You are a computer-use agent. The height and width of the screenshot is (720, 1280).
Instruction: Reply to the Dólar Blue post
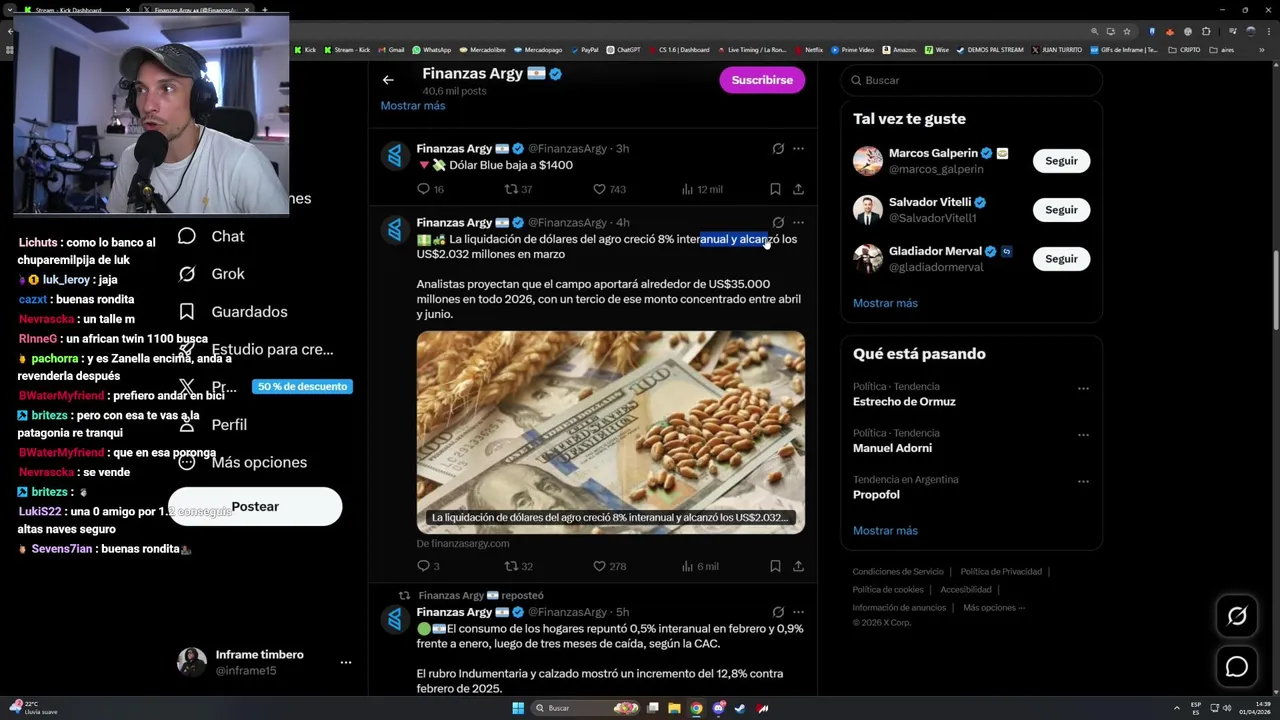coord(430,189)
